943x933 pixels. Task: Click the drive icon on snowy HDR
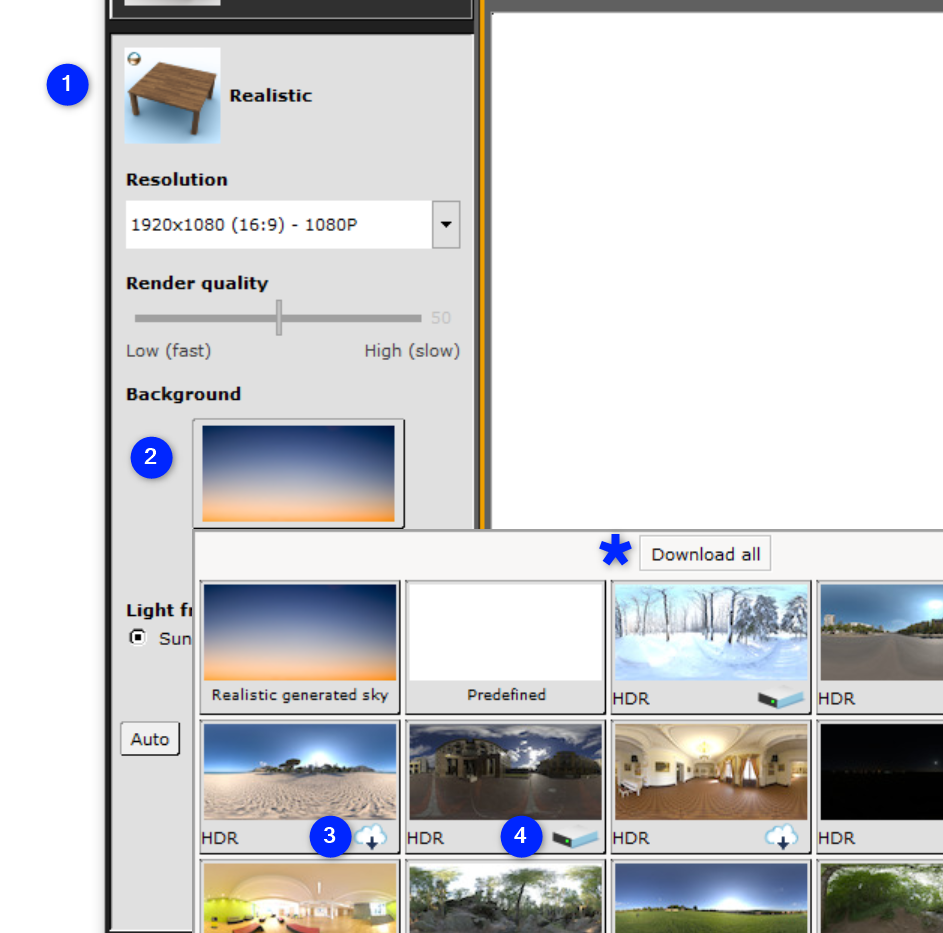pyautogui.click(x=780, y=698)
